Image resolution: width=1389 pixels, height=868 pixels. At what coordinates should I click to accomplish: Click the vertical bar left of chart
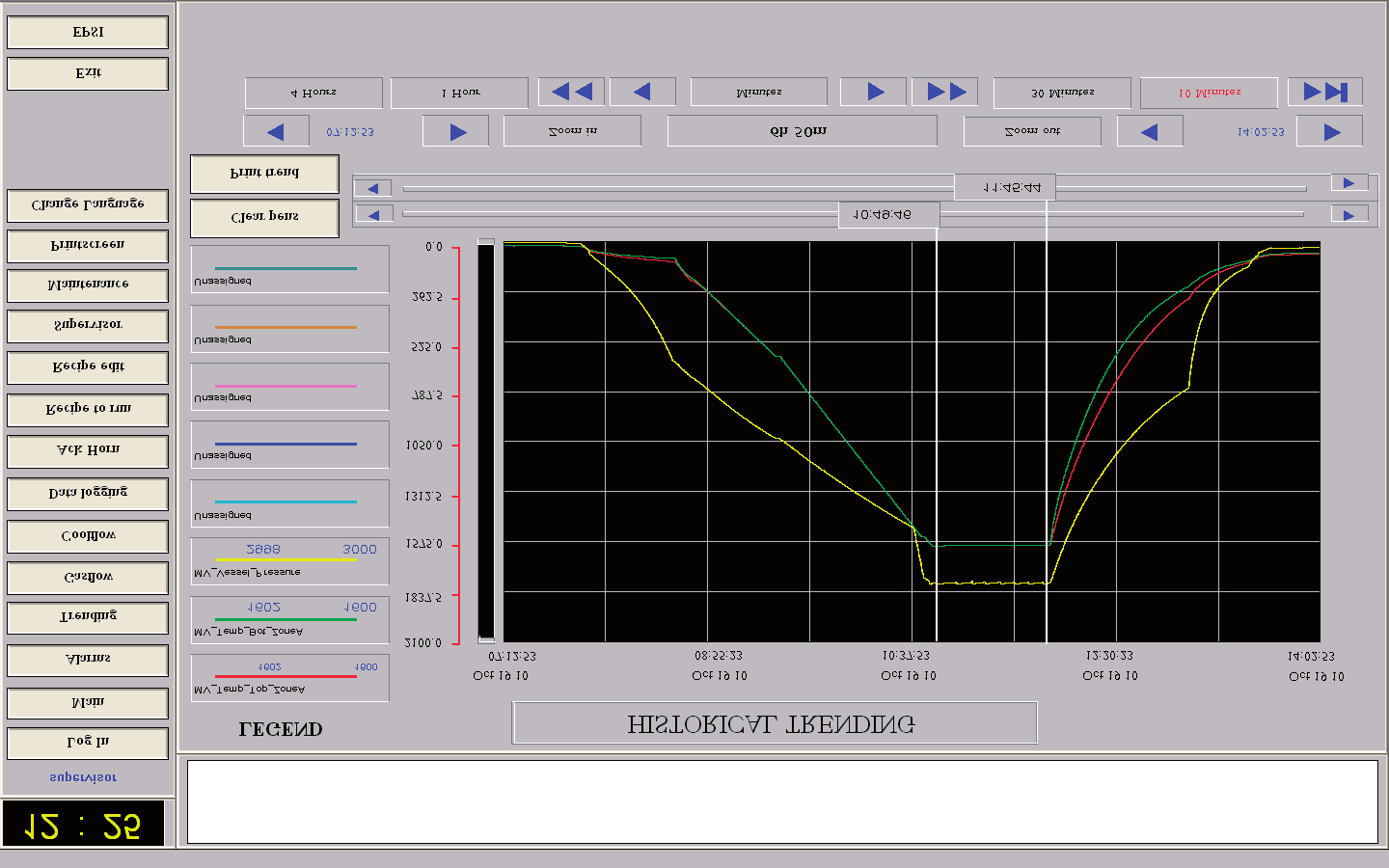coord(486,440)
